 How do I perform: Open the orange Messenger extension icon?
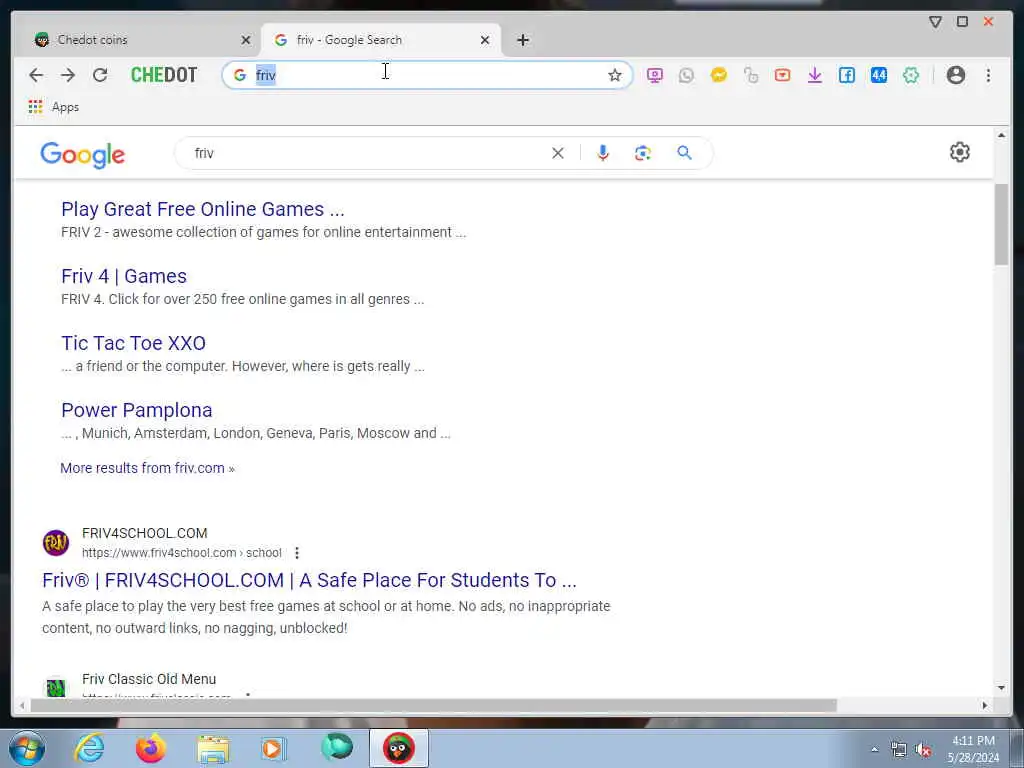(718, 75)
